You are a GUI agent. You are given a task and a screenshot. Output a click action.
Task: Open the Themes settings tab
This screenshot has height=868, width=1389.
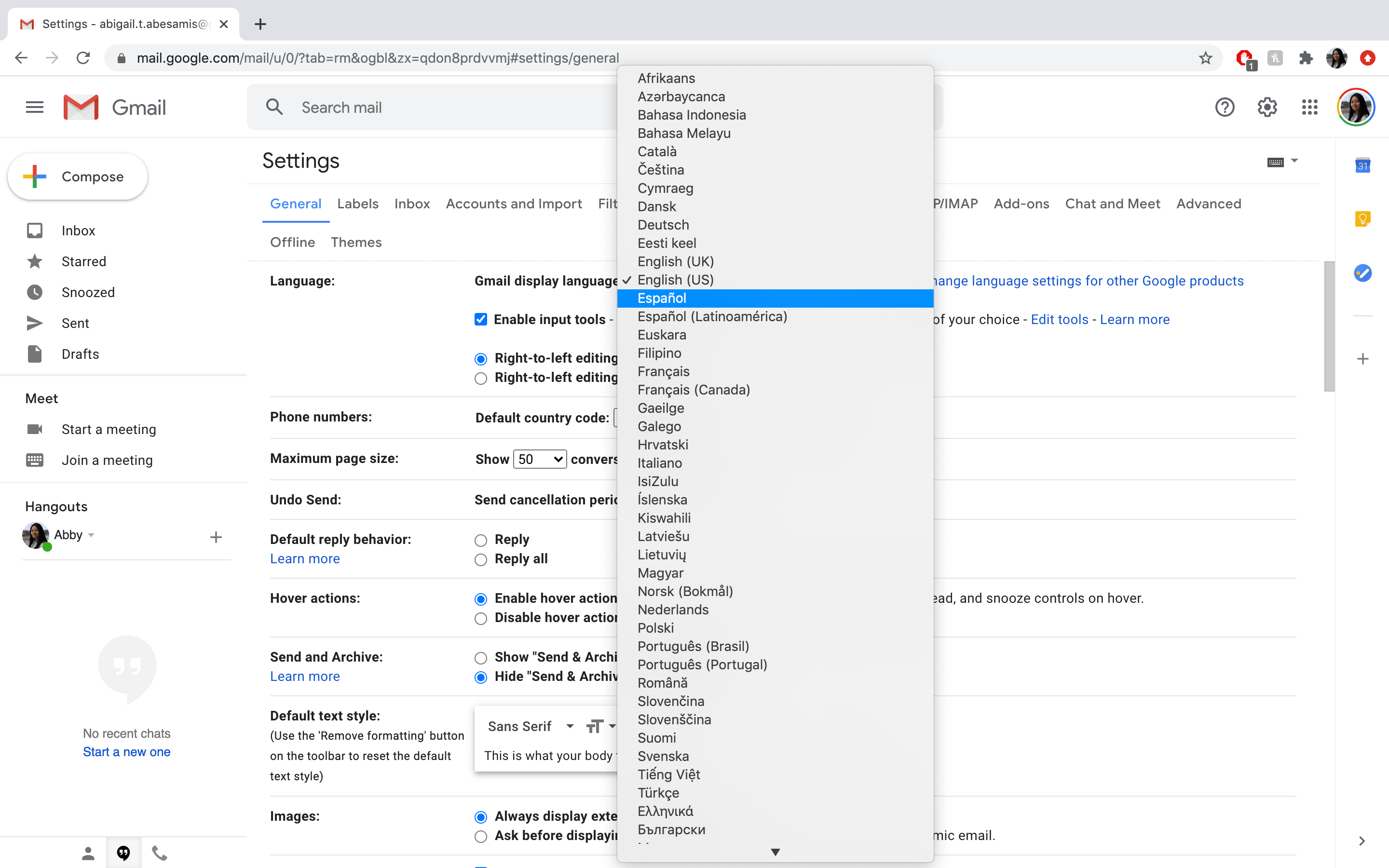[x=356, y=242]
